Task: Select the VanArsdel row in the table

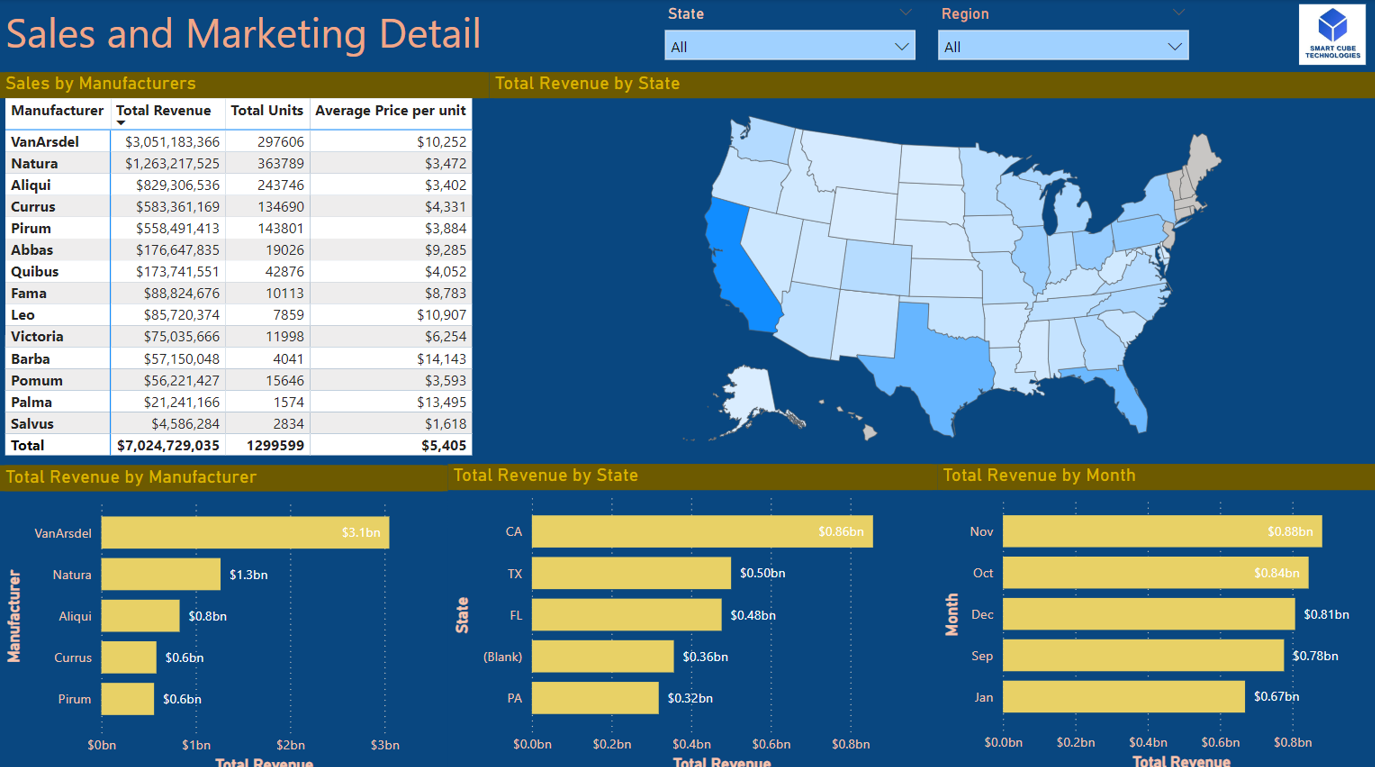Action: tap(45, 142)
